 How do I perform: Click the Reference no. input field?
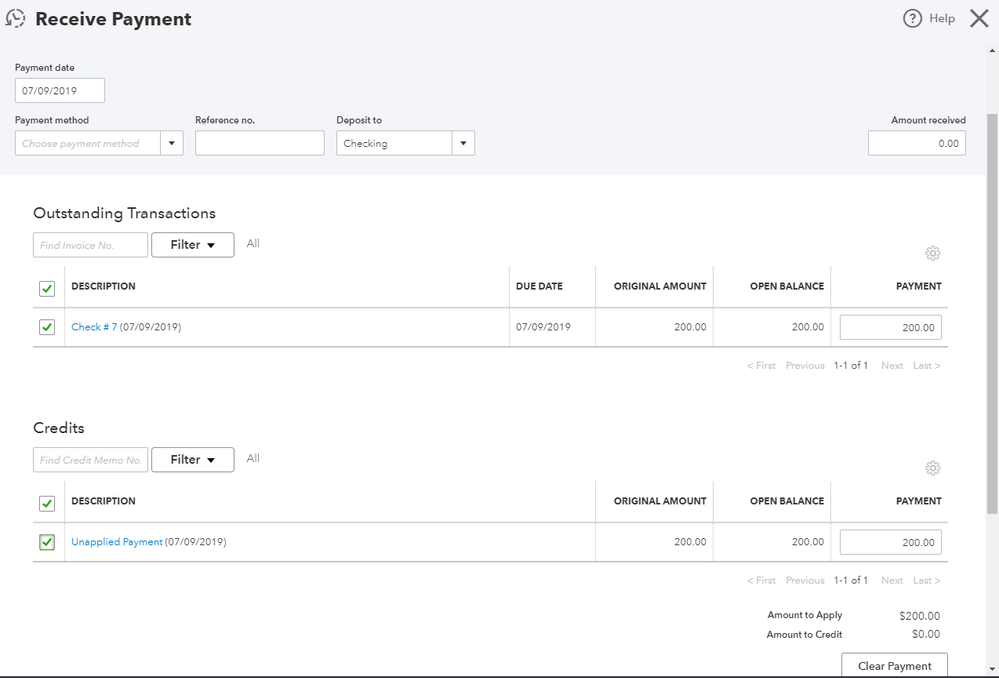point(259,143)
